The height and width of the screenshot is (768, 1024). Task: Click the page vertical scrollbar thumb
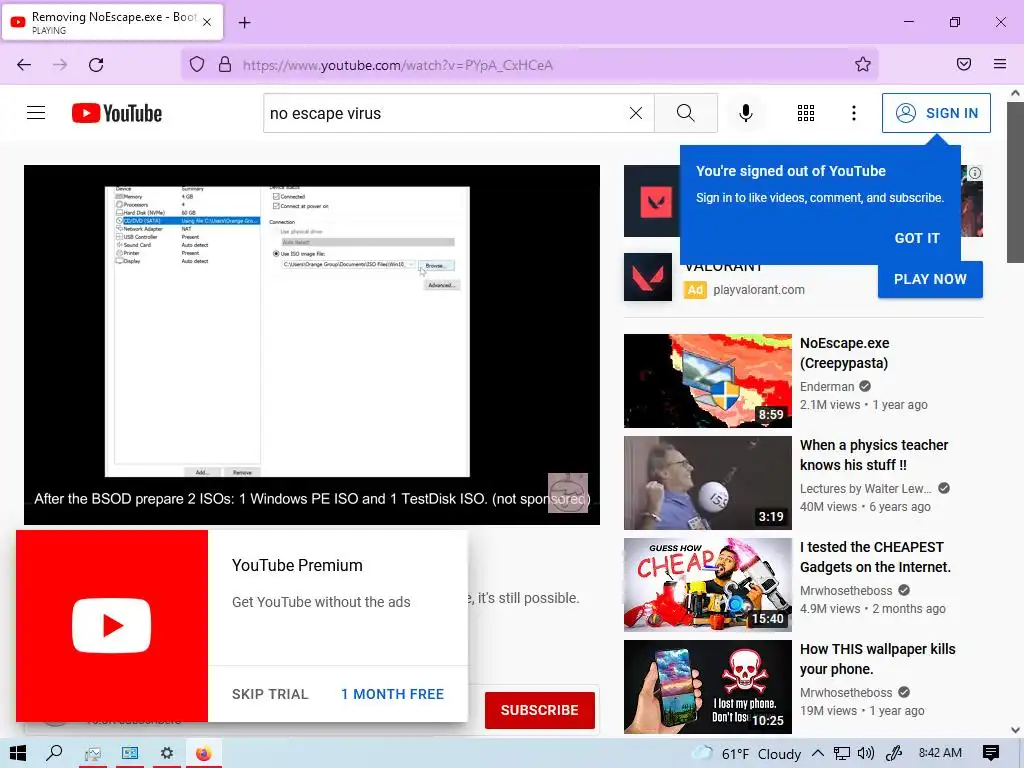pos(1016,182)
